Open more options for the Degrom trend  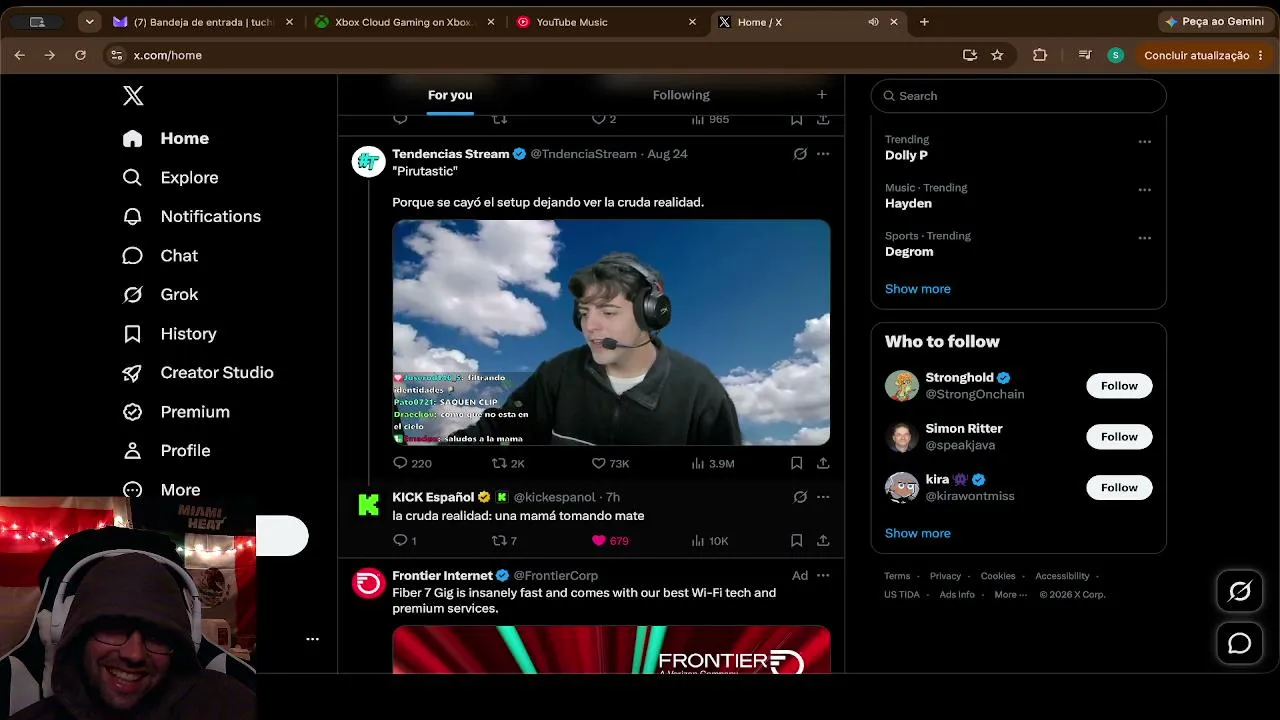click(x=1145, y=238)
